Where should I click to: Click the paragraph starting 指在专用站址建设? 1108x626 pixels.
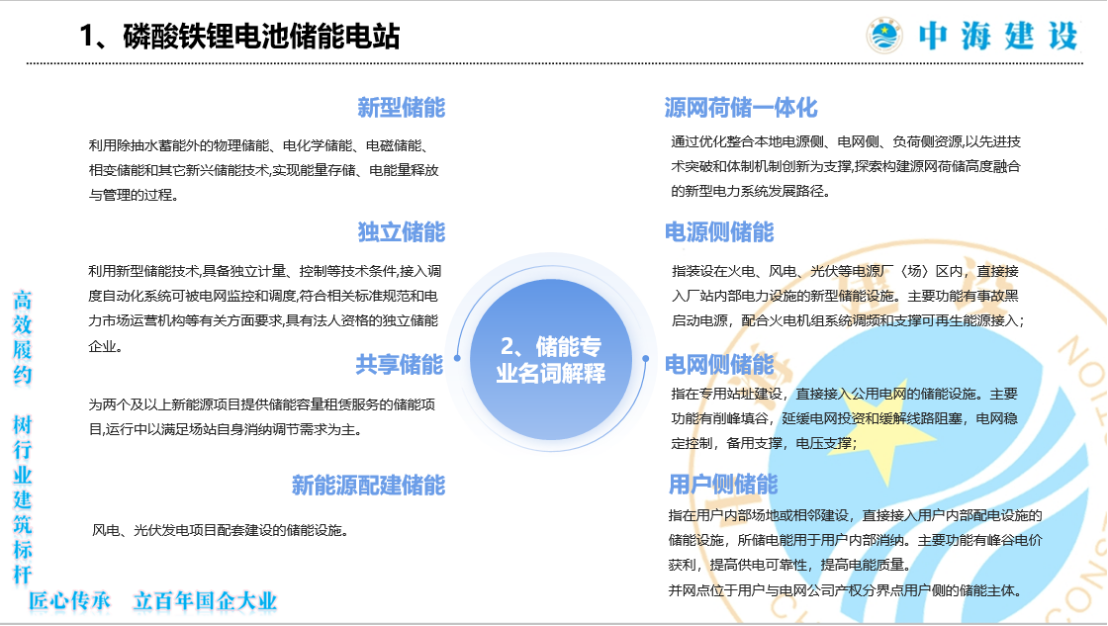coord(844,418)
